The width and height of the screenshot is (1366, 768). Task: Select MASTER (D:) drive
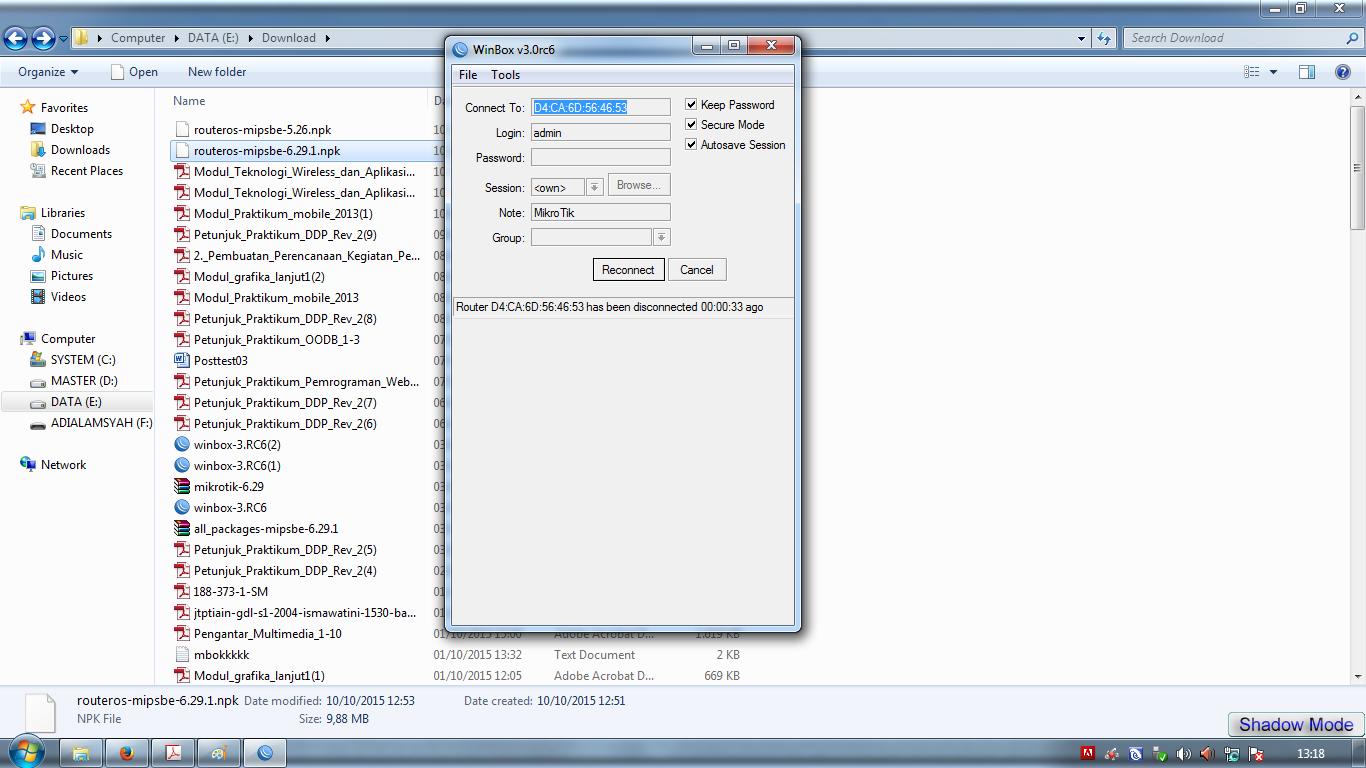click(84, 381)
